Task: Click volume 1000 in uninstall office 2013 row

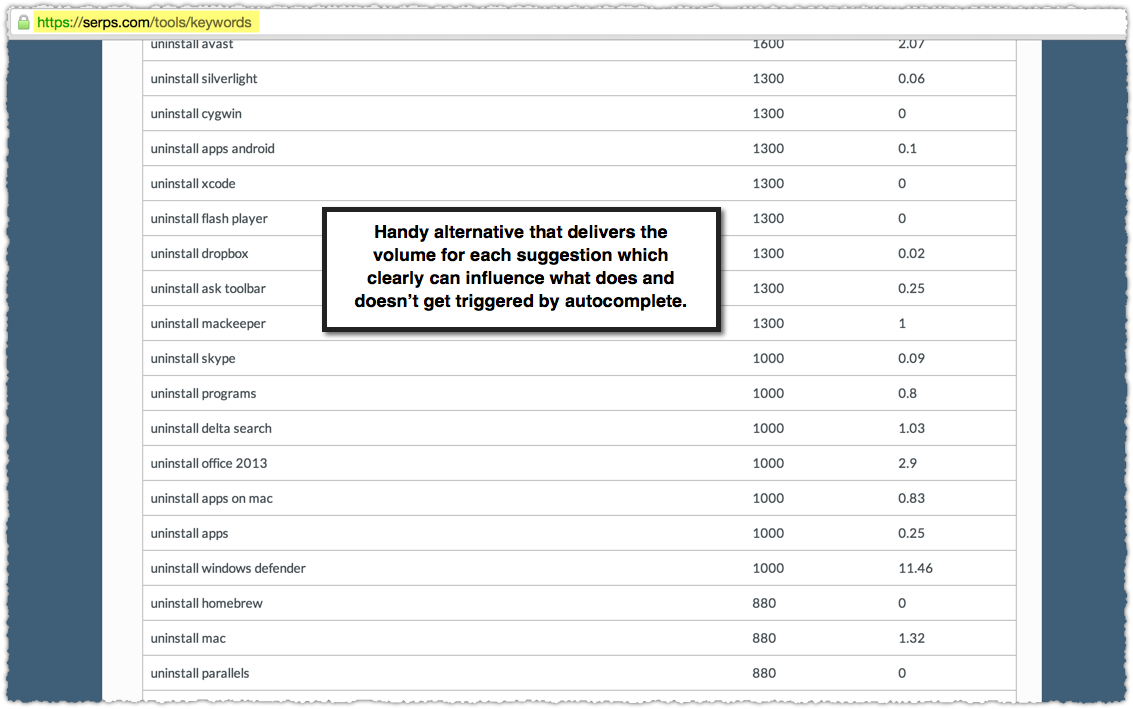Action: (x=768, y=463)
